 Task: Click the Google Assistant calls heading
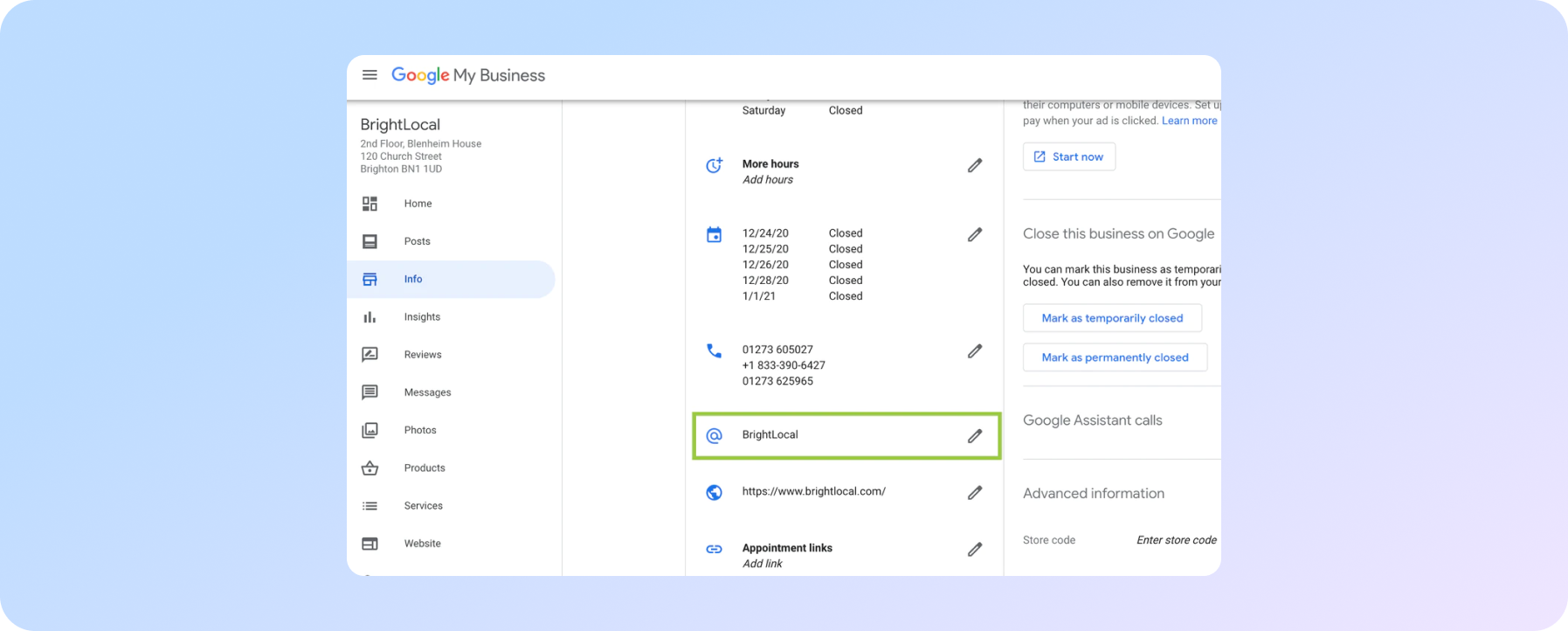(1092, 420)
